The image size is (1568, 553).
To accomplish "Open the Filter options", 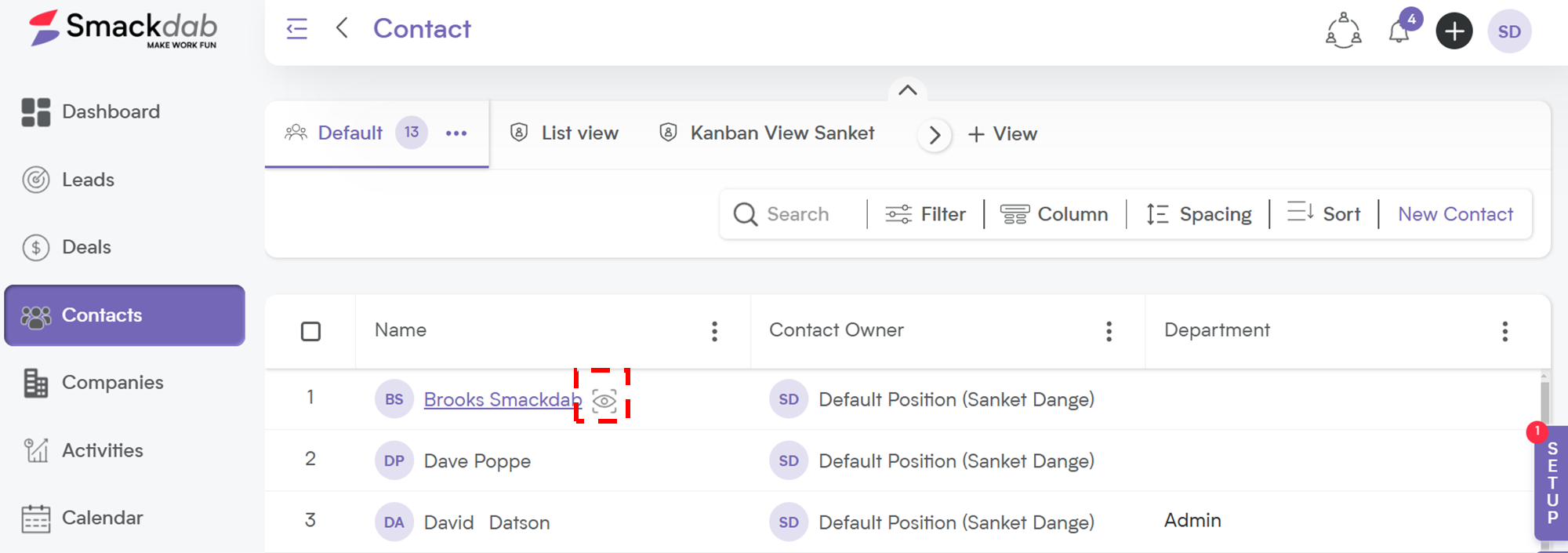I will point(925,214).
